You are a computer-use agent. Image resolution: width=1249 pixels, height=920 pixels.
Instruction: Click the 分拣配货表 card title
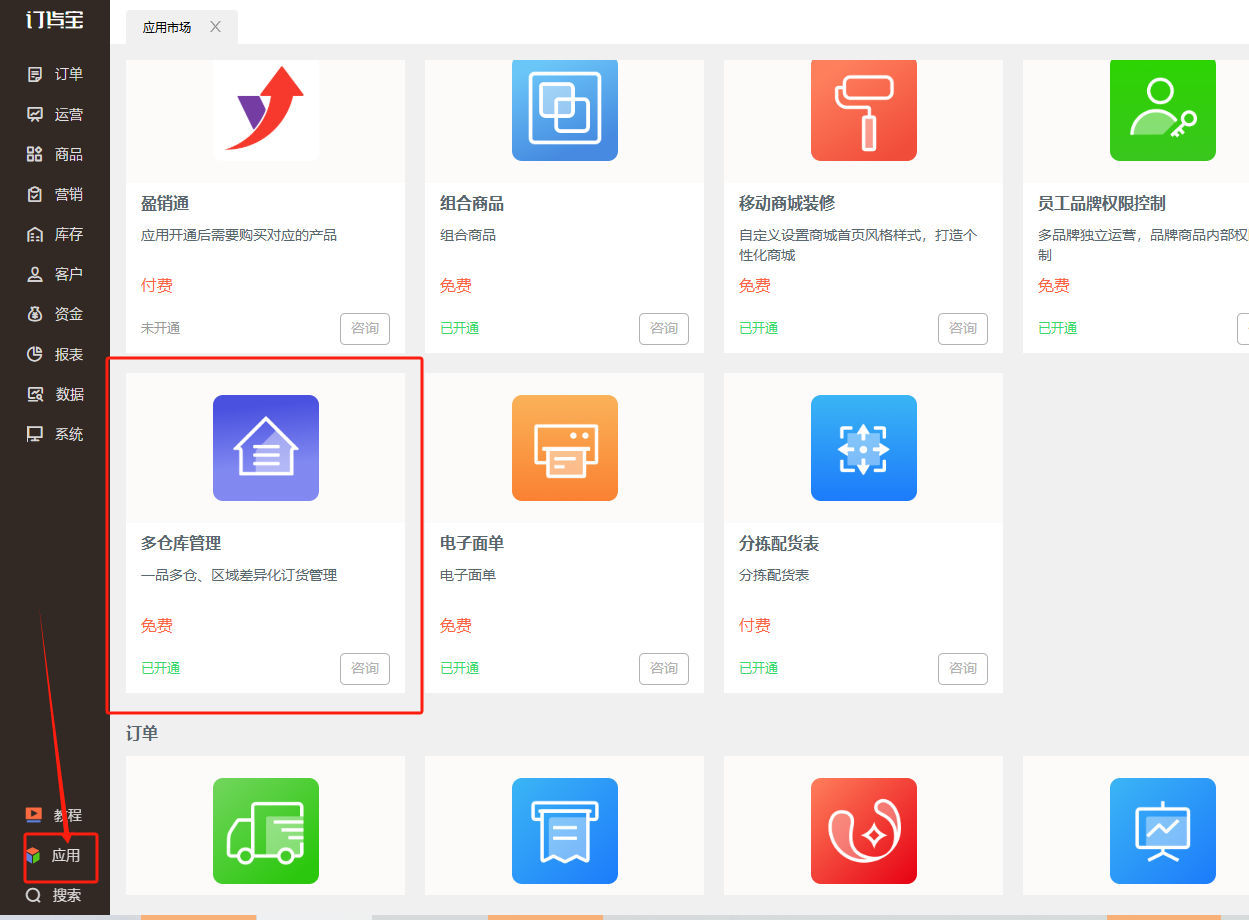coord(779,544)
